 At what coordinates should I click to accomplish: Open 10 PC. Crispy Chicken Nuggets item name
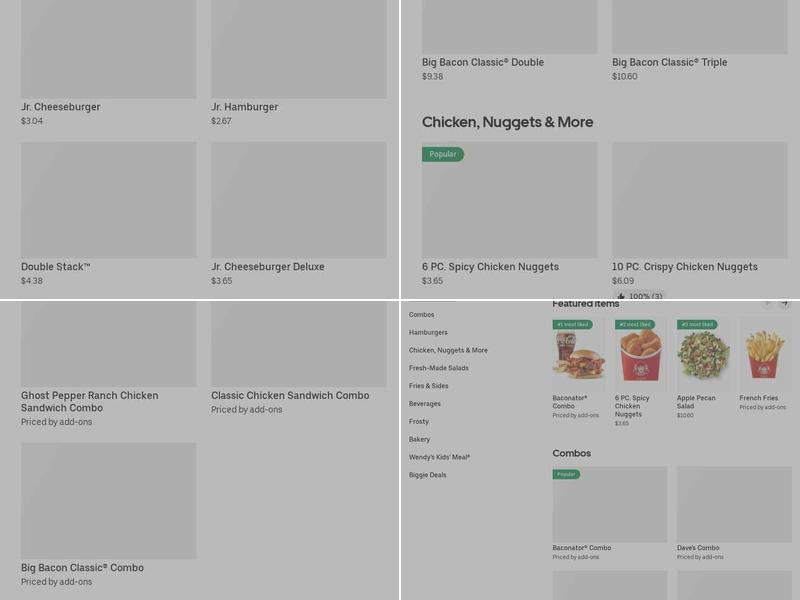[x=685, y=267]
